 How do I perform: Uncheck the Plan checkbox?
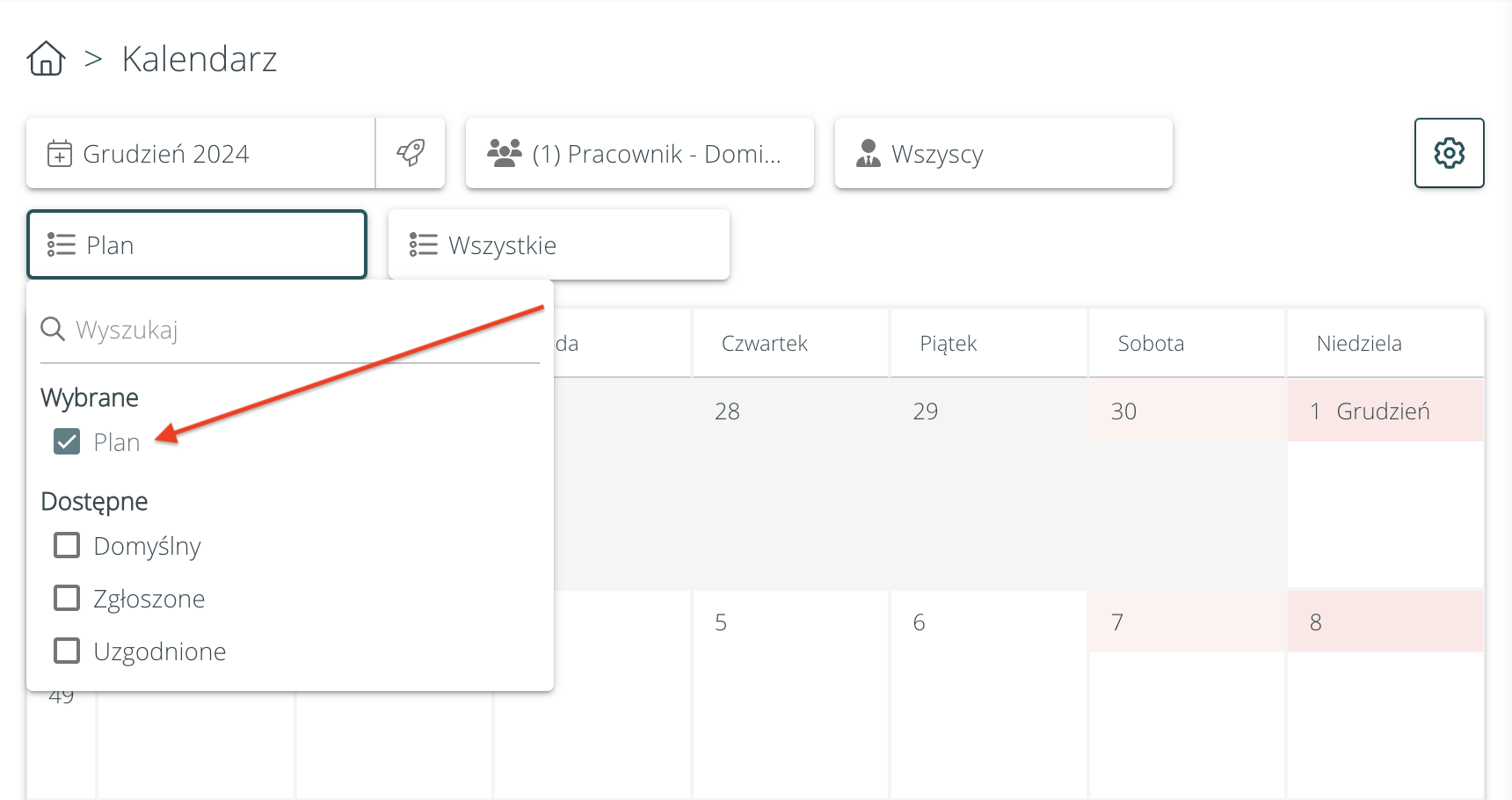click(x=67, y=441)
